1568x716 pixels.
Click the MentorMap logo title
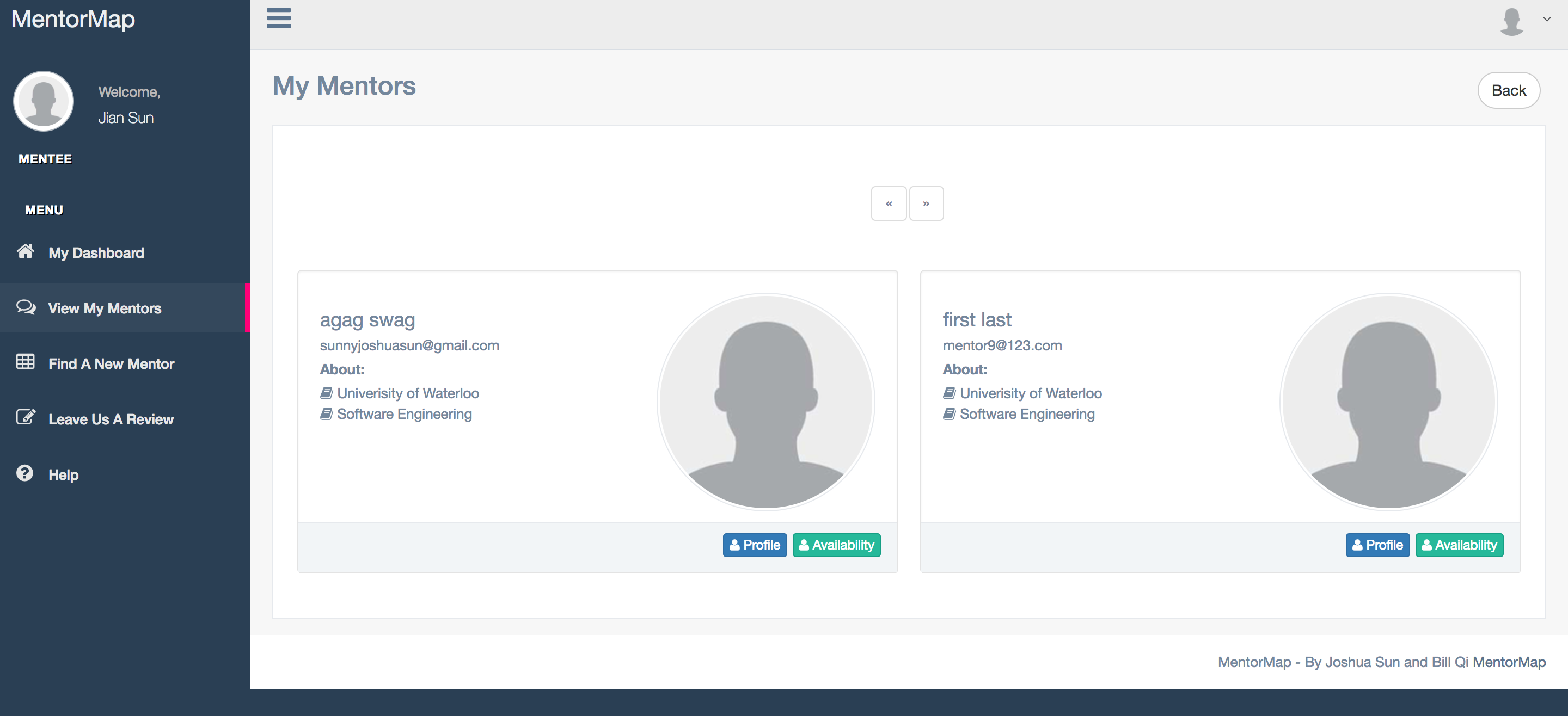point(73,20)
